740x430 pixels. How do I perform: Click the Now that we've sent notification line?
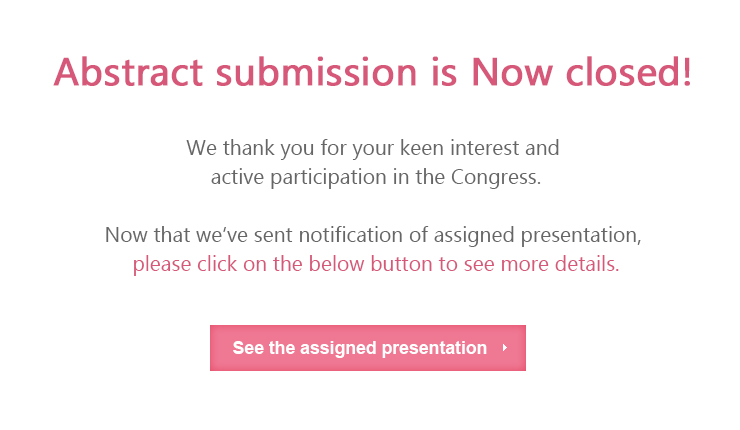(373, 236)
